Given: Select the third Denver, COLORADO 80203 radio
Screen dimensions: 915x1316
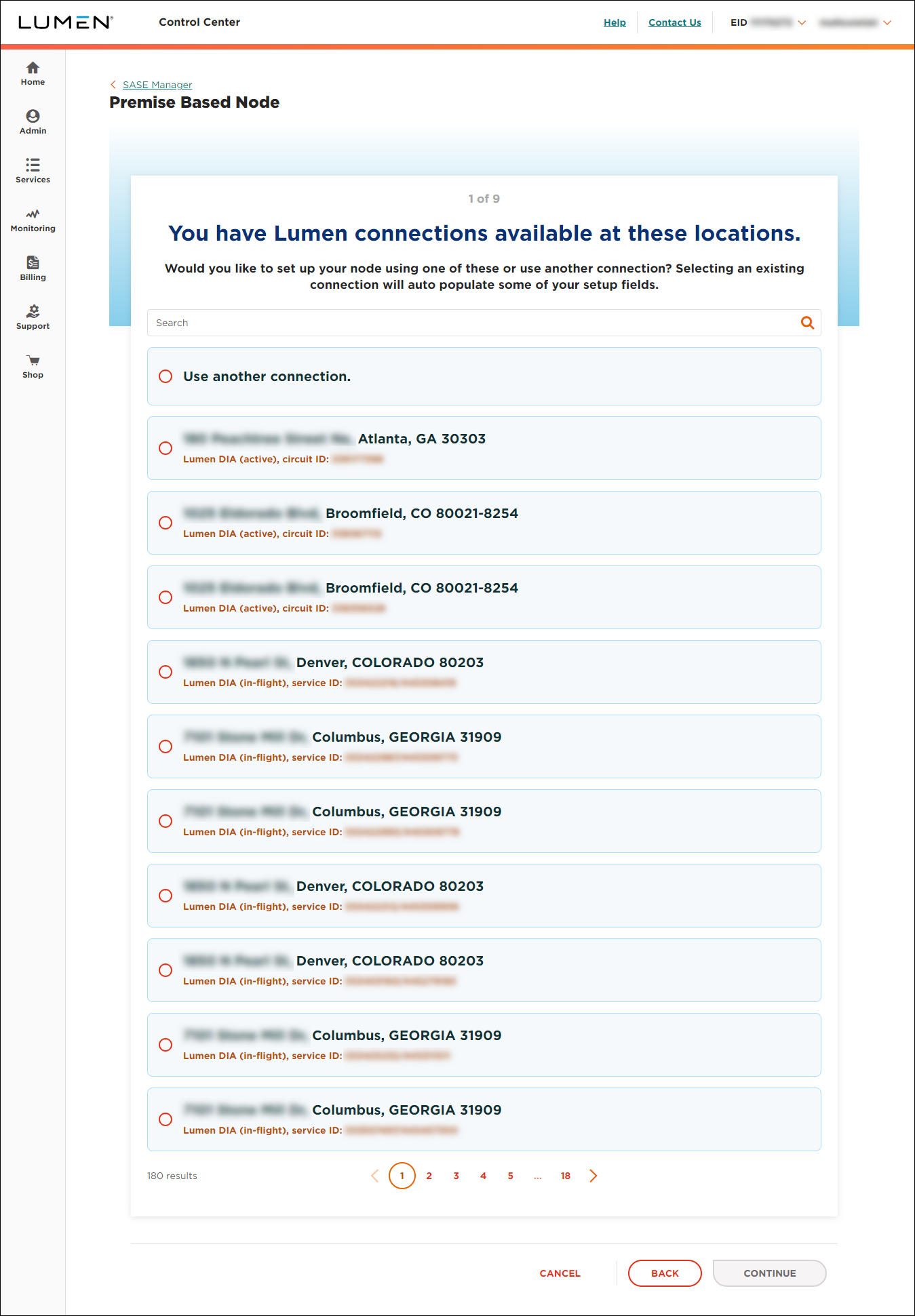Looking at the screenshot, I should (x=166, y=970).
